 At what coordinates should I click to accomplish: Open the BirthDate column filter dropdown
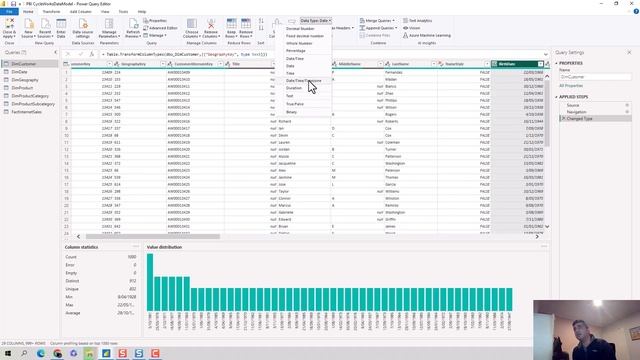(x=540, y=64)
